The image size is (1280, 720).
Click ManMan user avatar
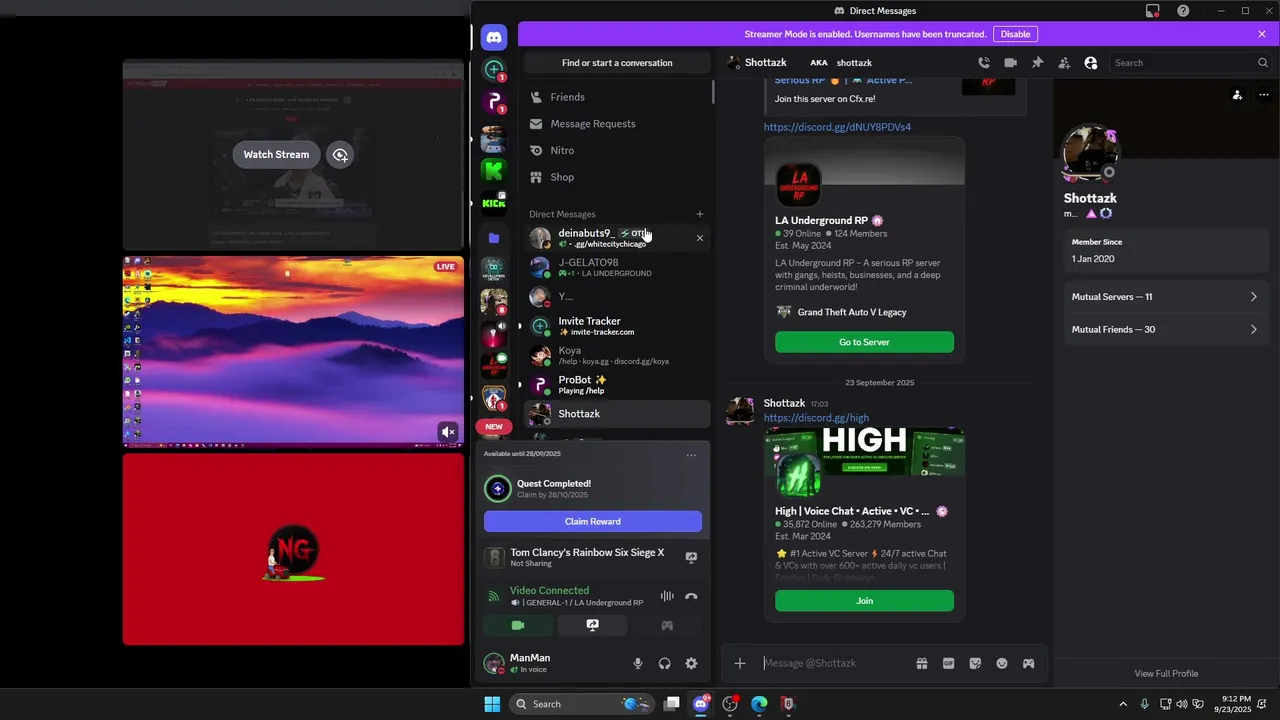[494, 663]
